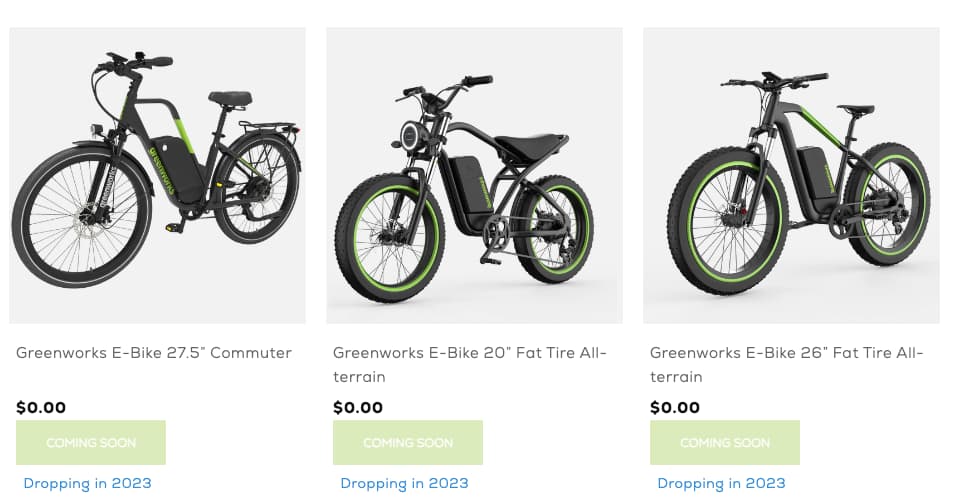Click the $0.00 price of the 20" bike
This screenshot has width=959, height=503.
(x=358, y=407)
